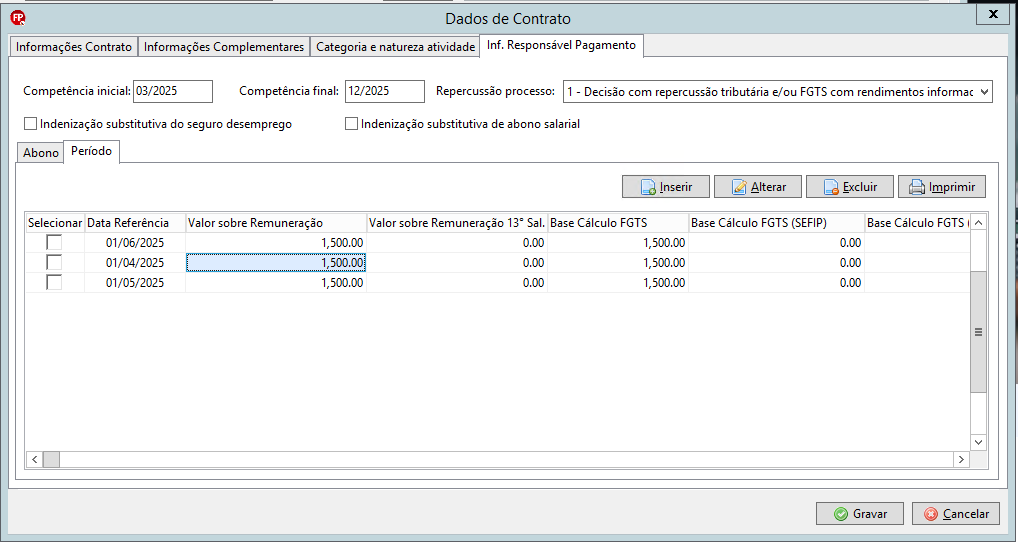The image size is (1018, 547).
Task: Click the grid's vertical scroll down arrow
Action: (978, 442)
